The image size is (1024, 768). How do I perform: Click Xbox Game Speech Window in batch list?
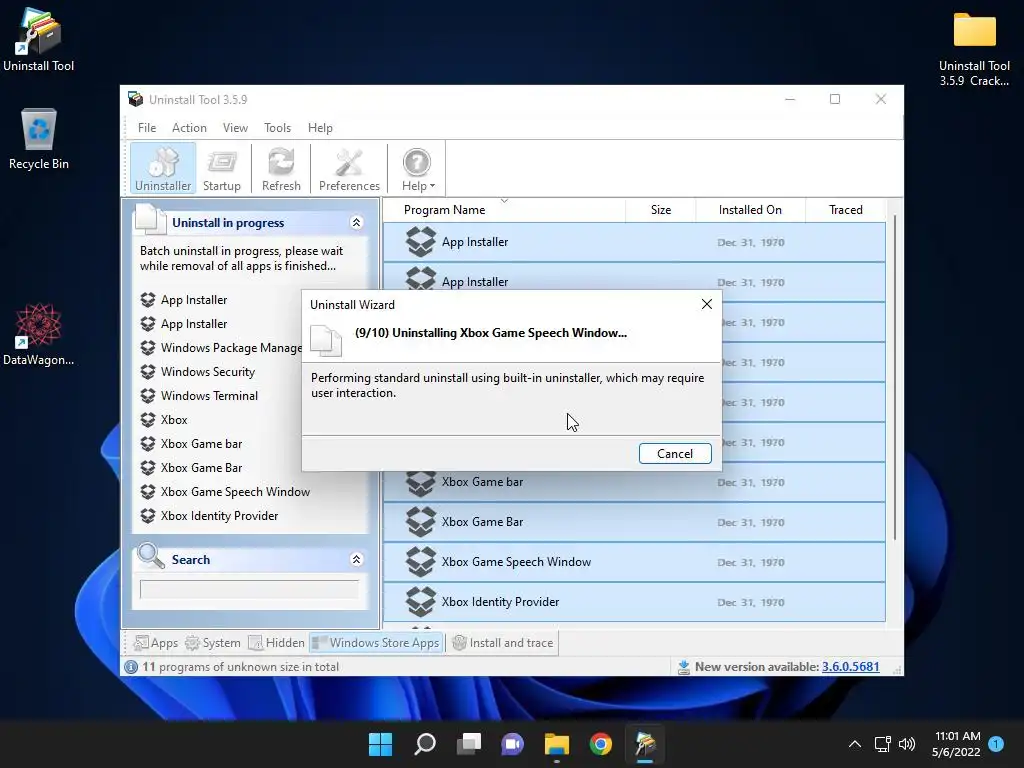[x=225, y=492]
